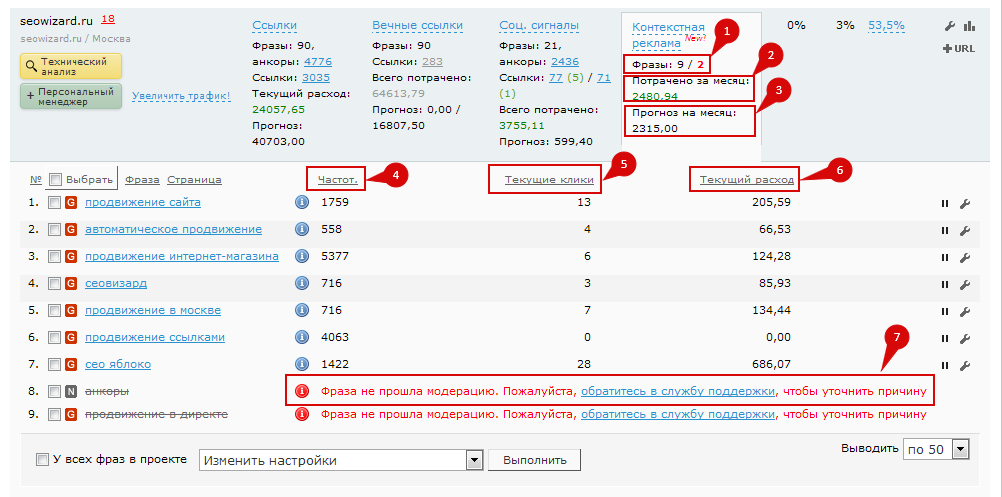
Task: Check the box for 'автоматическое продвижение'
Action: click(x=55, y=229)
